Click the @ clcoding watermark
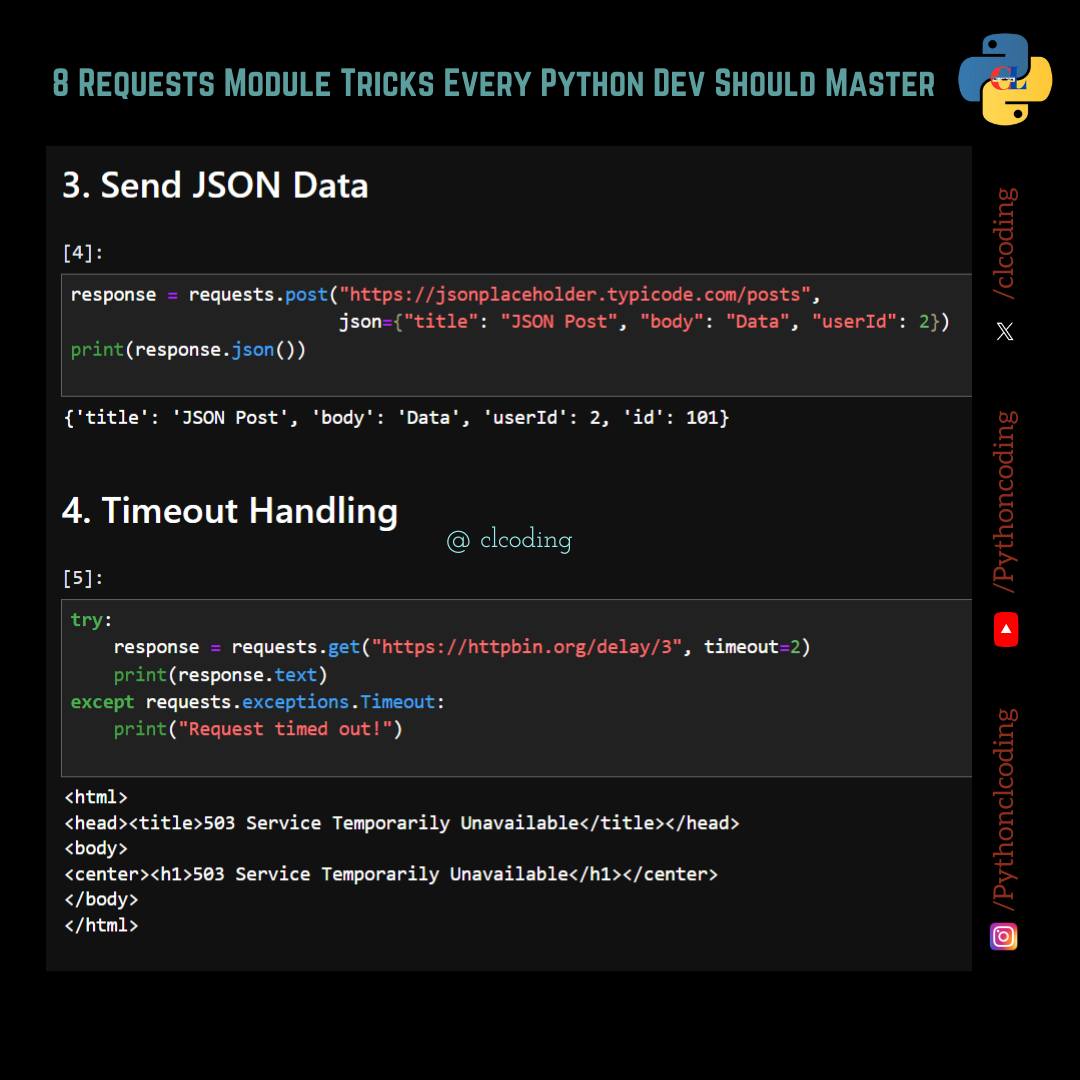Screen dimensions: 1080x1080 (509, 540)
